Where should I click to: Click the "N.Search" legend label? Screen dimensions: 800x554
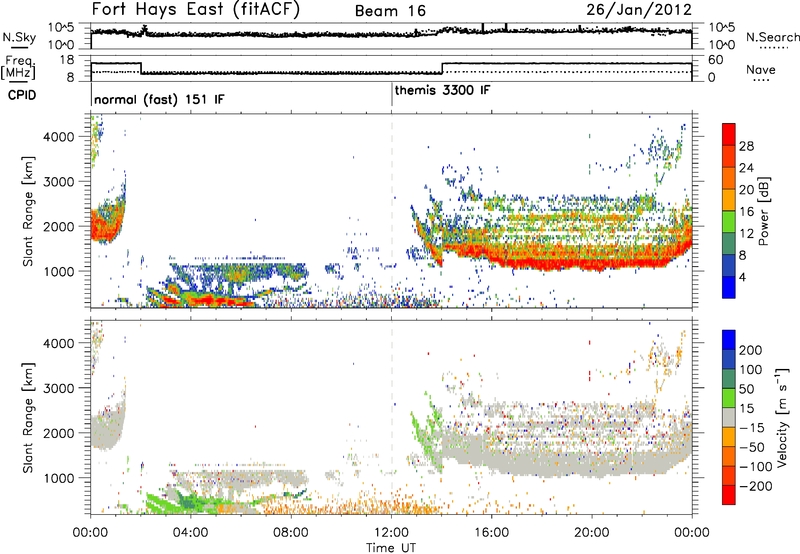[772, 37]
